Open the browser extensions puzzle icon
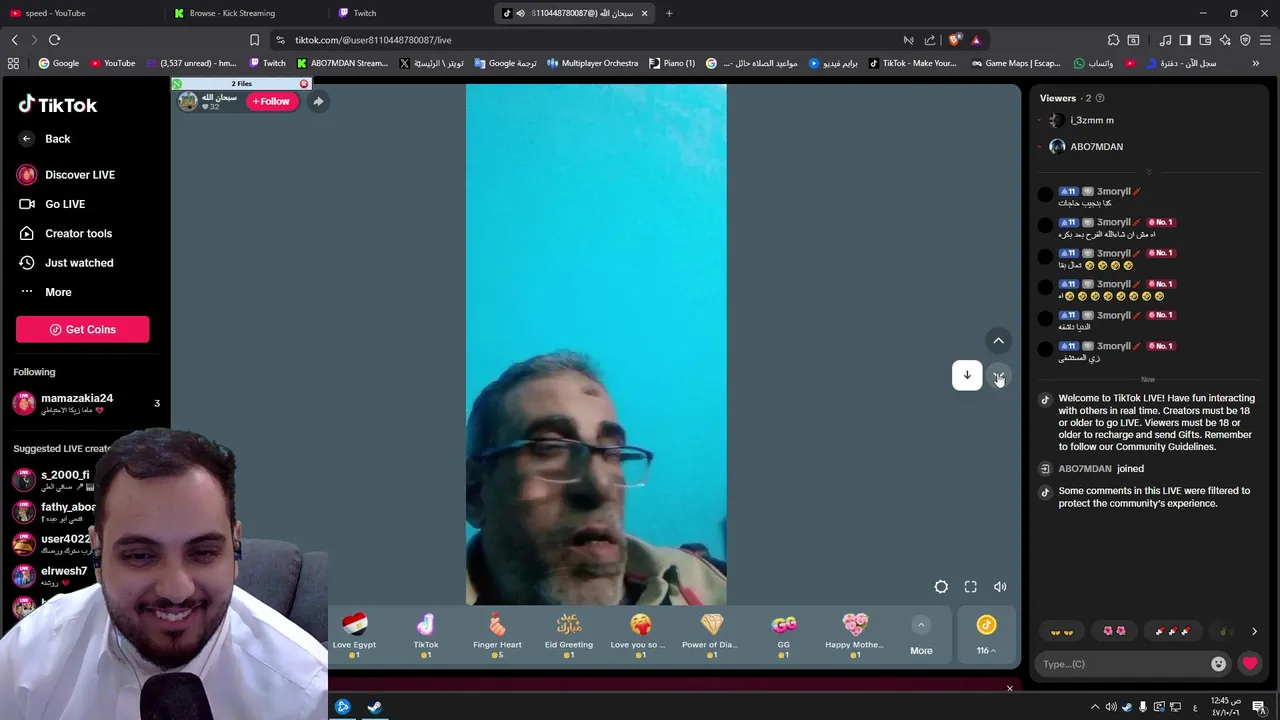The height and width of the screenshot is (720, 1280). [x=1113, y=40]
